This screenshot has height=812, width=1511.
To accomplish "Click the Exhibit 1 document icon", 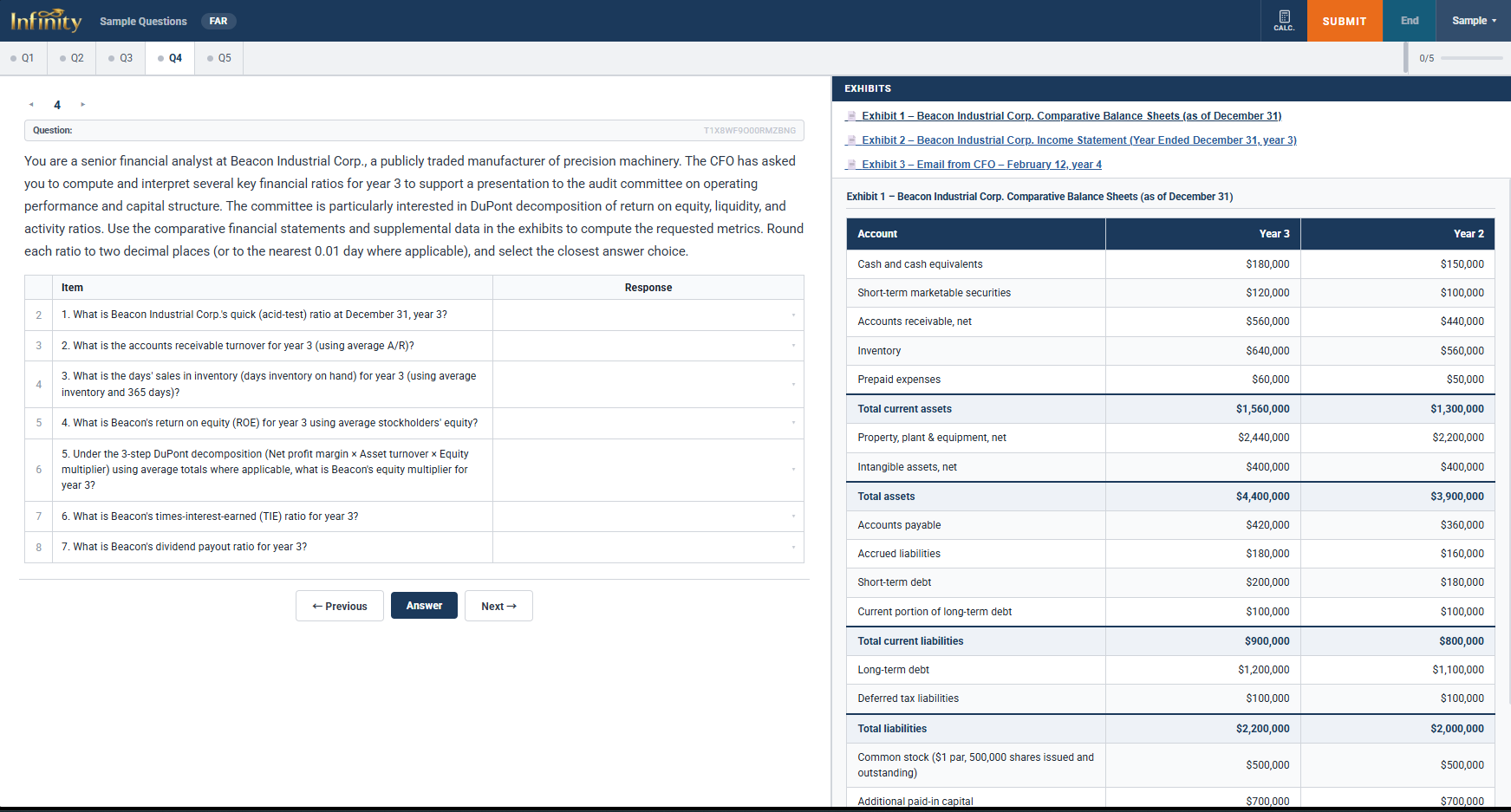I will (x=851, y=116).
